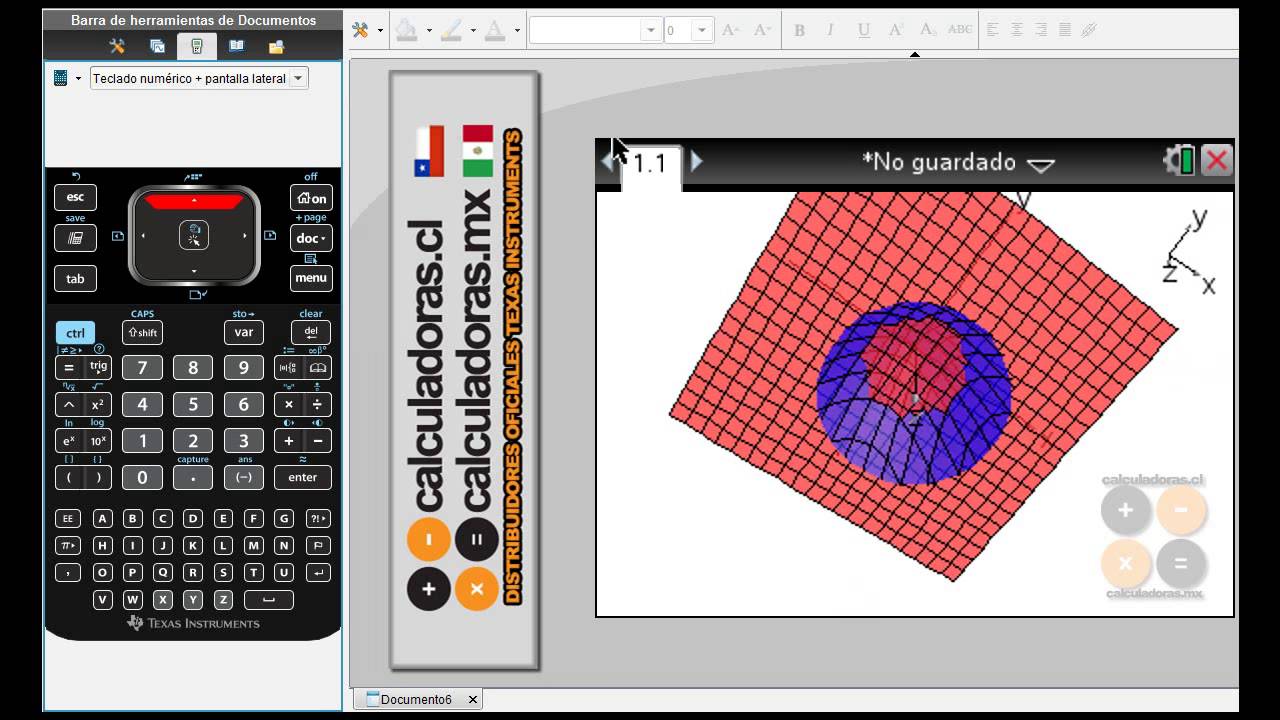Click the home/on key
This screenshot has width=1280, height=720.
pyautogui.click(x=311, y=198)
